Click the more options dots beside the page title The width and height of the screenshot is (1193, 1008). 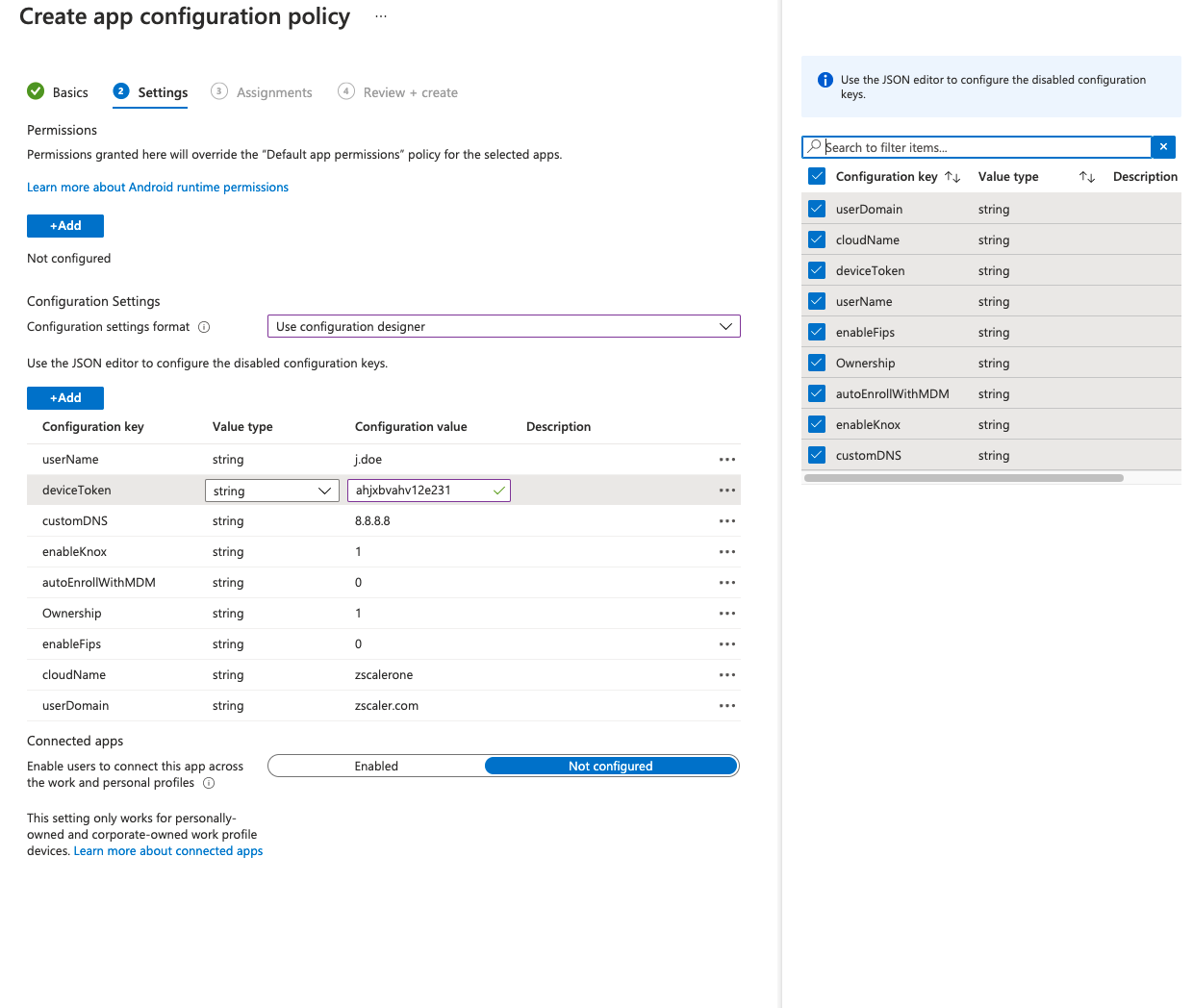[x=381, y=16]
